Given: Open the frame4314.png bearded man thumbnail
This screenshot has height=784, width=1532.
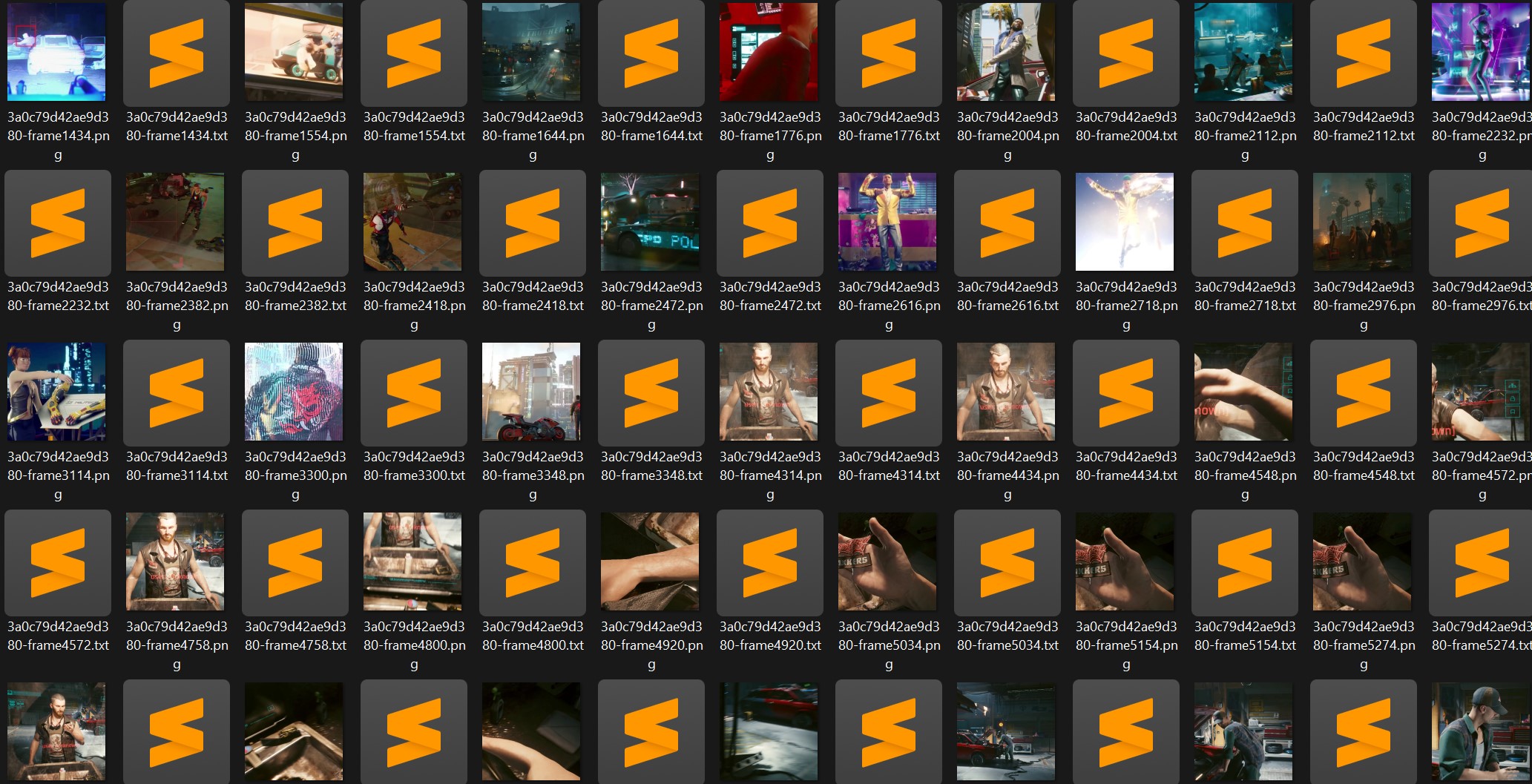Looking at the screenshot, I should point(769,392).
